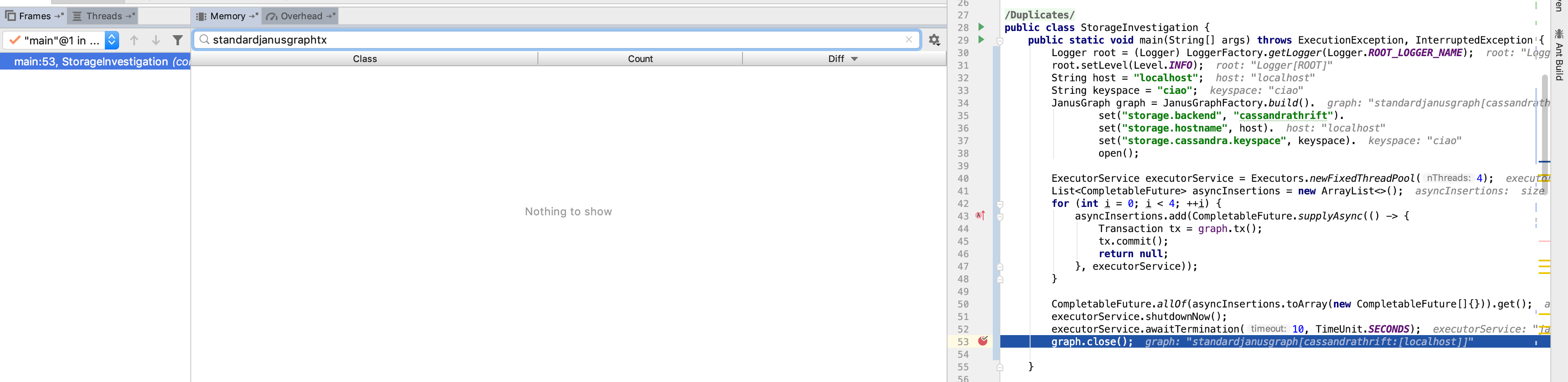Click the timeout: parameter hint
Image resolution: width=1568 pixels, height=382 pixels.
[1268, 329]
